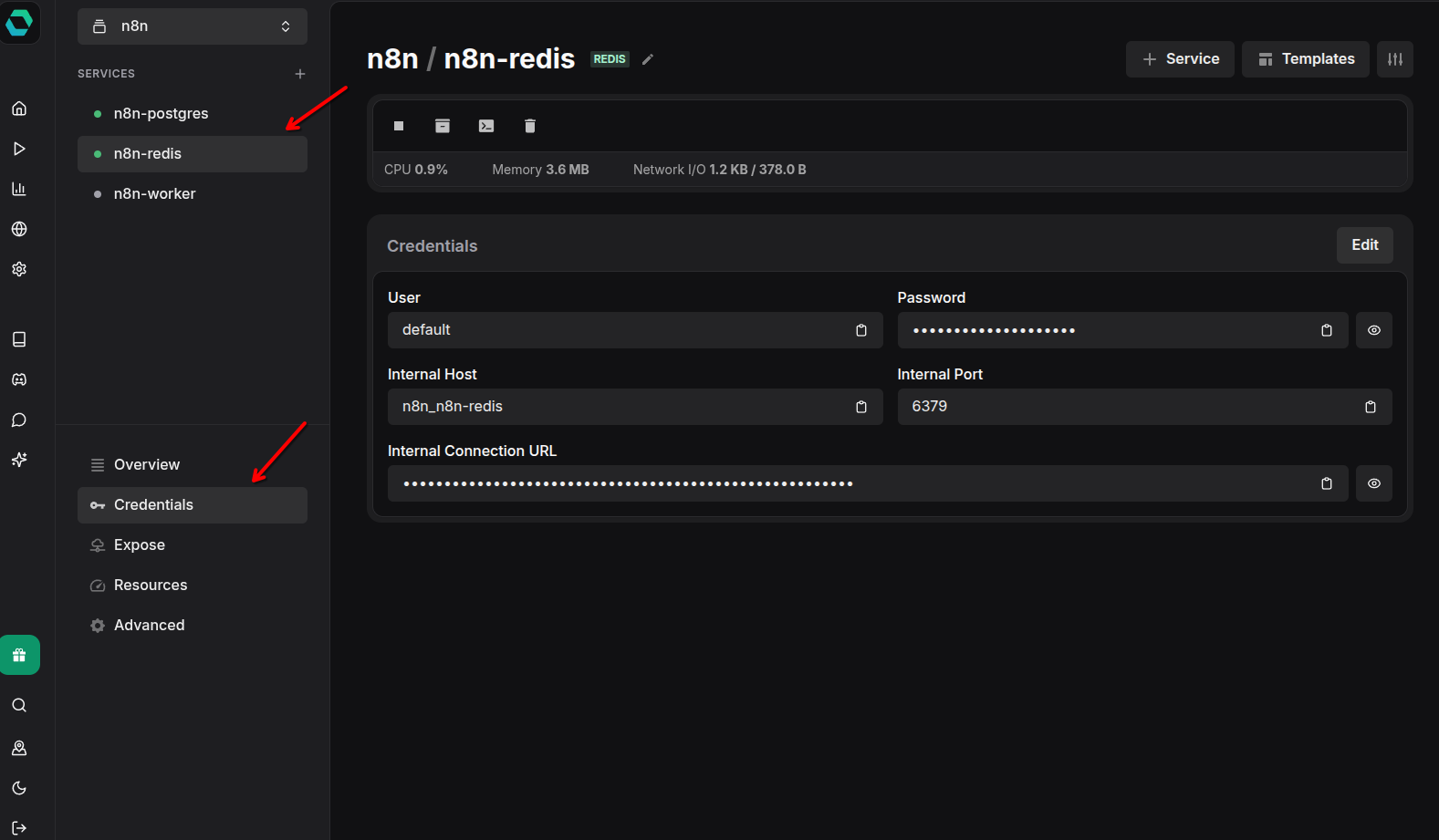The image size is (1439, 840).
Task: Reveal the Password with the eye icon
Action: click(x=1374, y=330)
